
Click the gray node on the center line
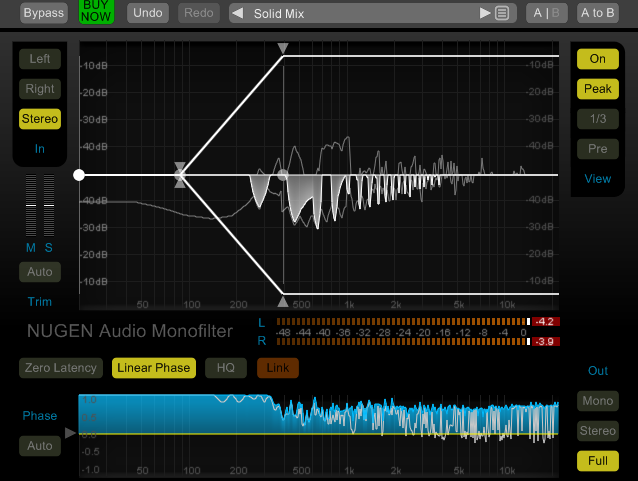(x=283, y=175)
